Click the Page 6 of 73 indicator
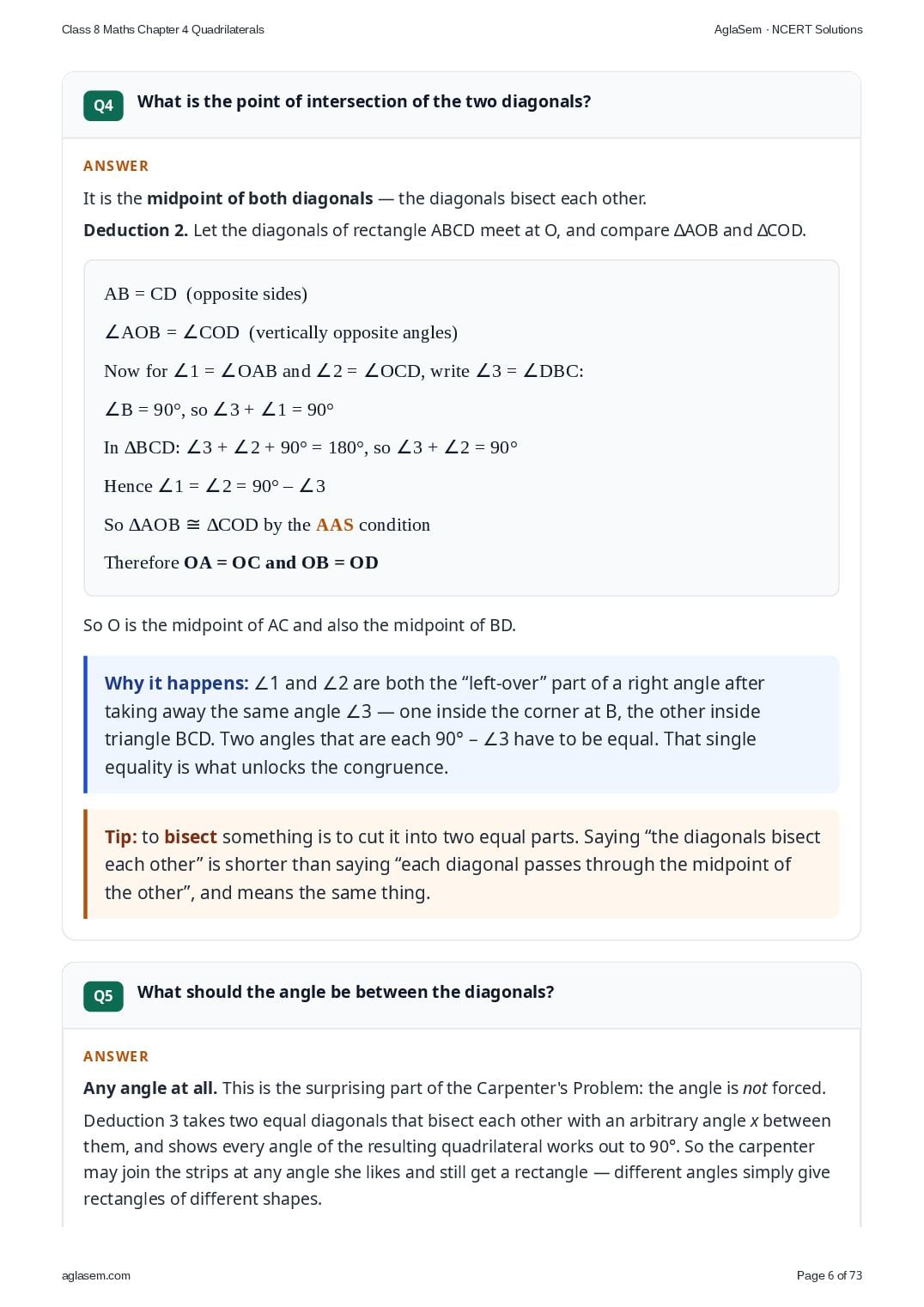The height and width of the screenshot is (1307, 924). [x=830, y=1275]
